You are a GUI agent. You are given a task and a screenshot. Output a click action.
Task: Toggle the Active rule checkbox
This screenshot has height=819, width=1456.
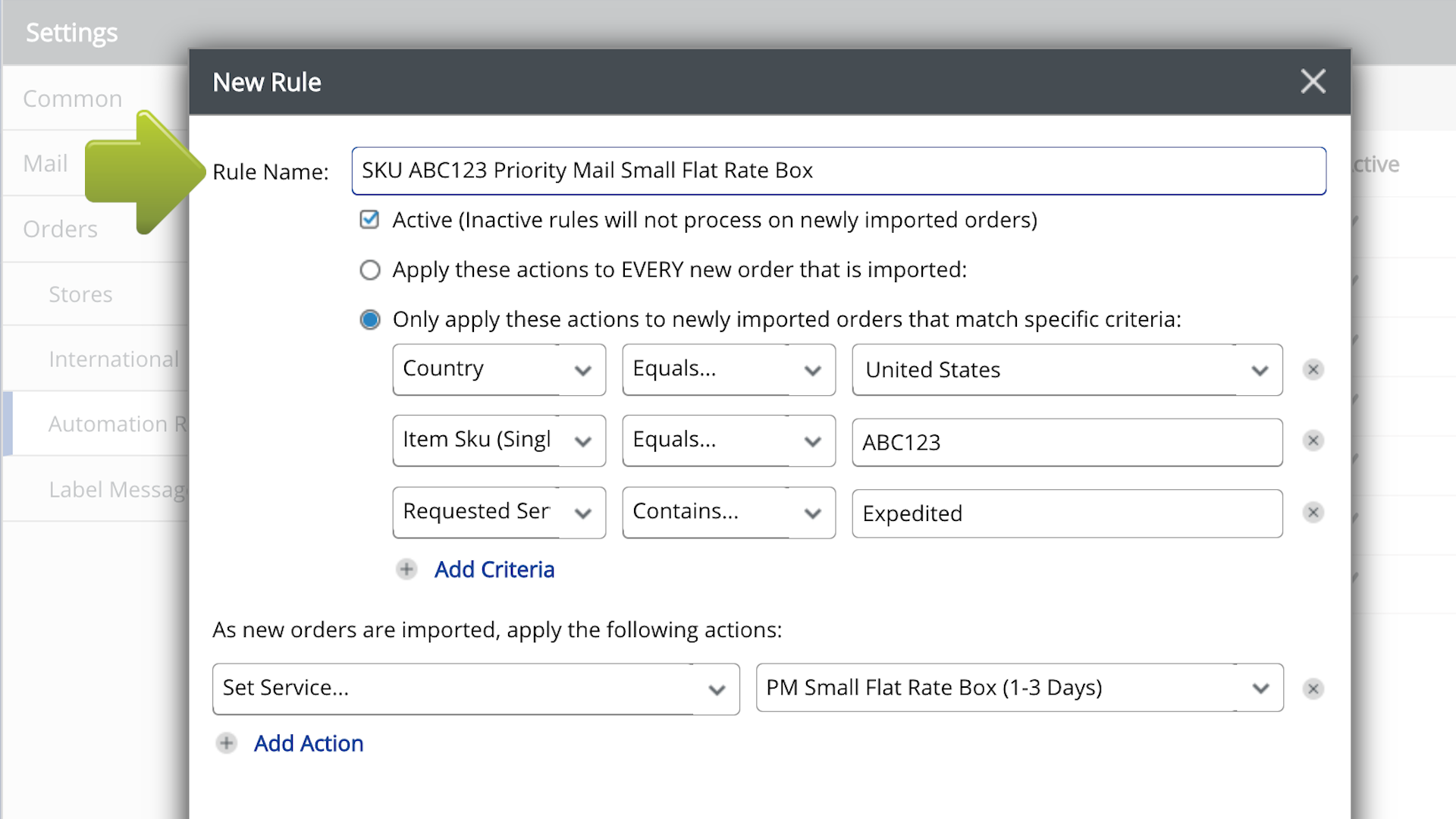coord(369,220)
